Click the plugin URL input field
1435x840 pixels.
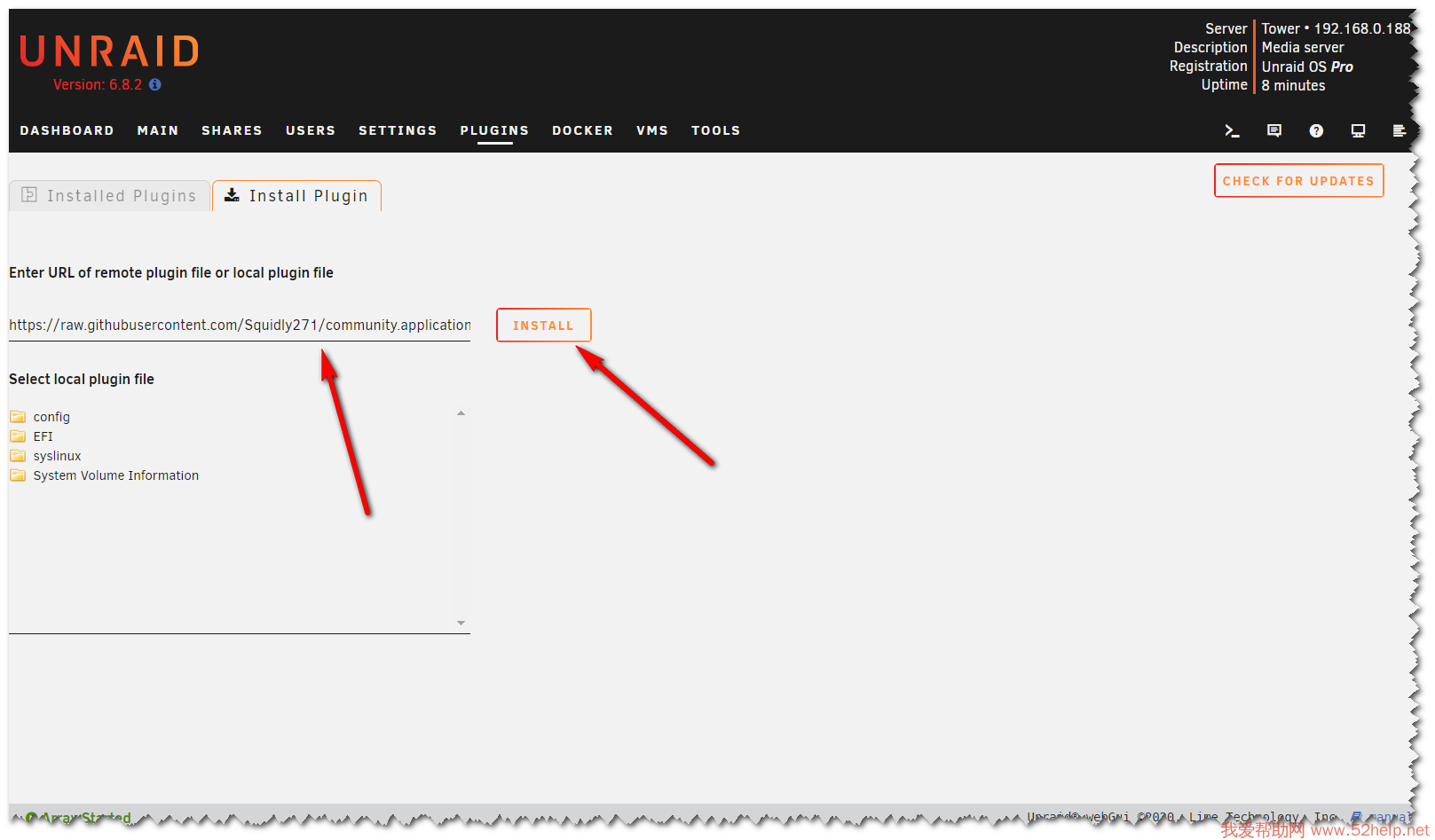click(x=239, y=326)
